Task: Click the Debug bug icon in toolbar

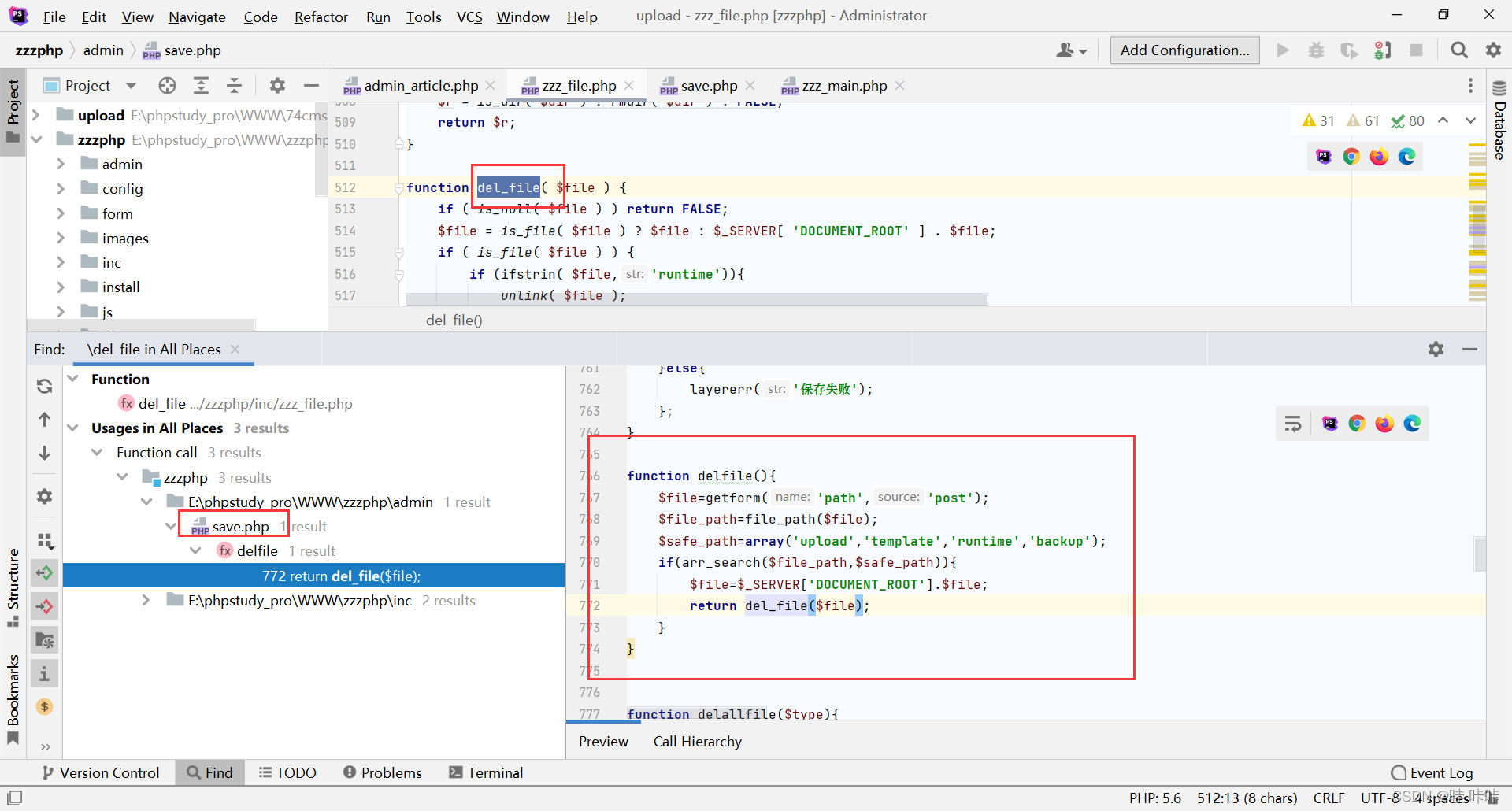Action: [1316, 50]
